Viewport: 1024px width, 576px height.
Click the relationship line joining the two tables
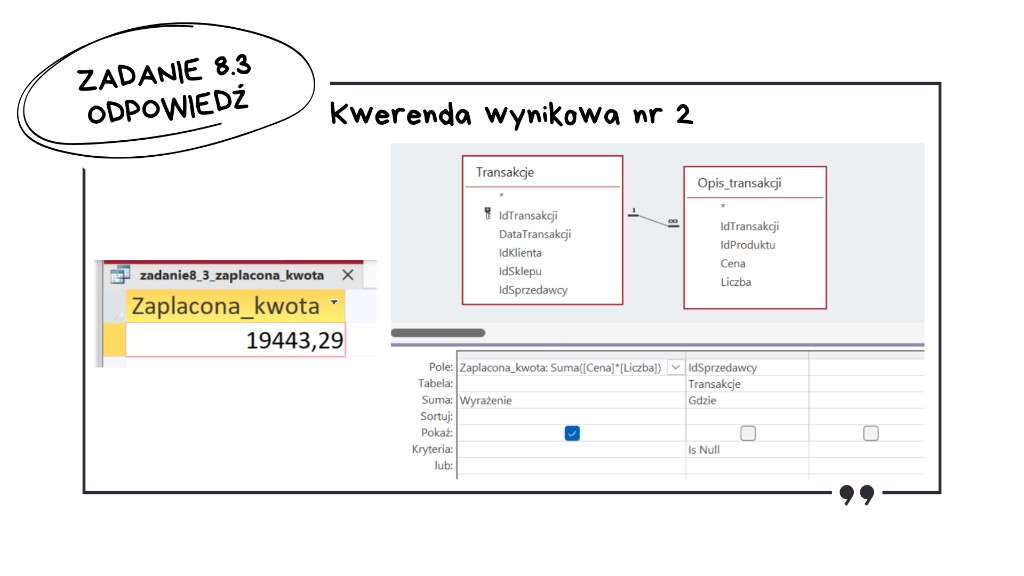tap(653, 219)
